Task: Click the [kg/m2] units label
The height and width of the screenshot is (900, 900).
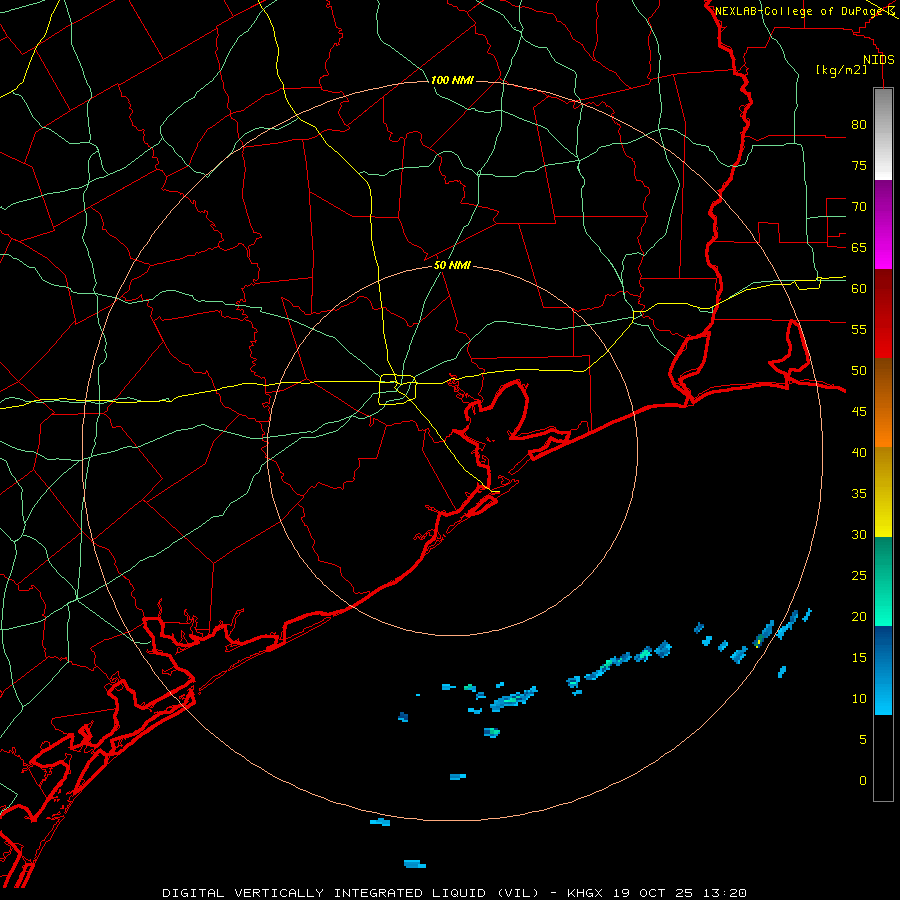Action: [841, 70]
